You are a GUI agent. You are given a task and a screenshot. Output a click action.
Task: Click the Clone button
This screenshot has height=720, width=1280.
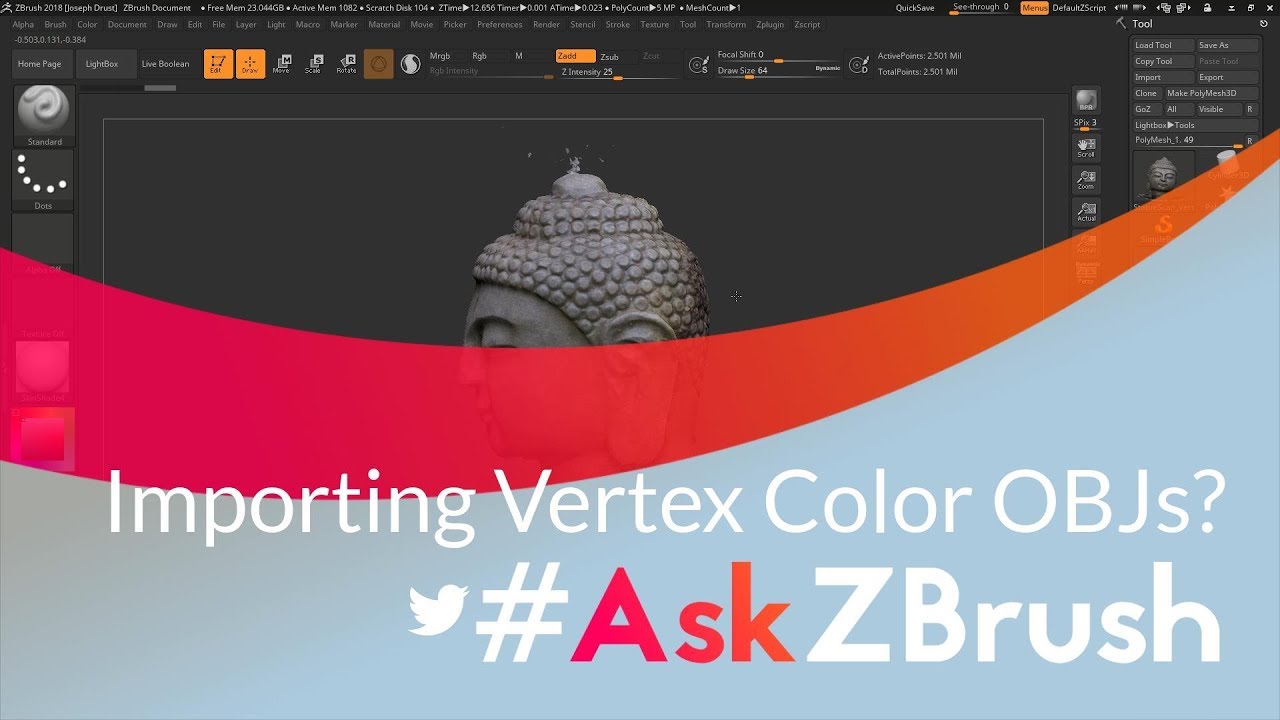pos(1147,93)
